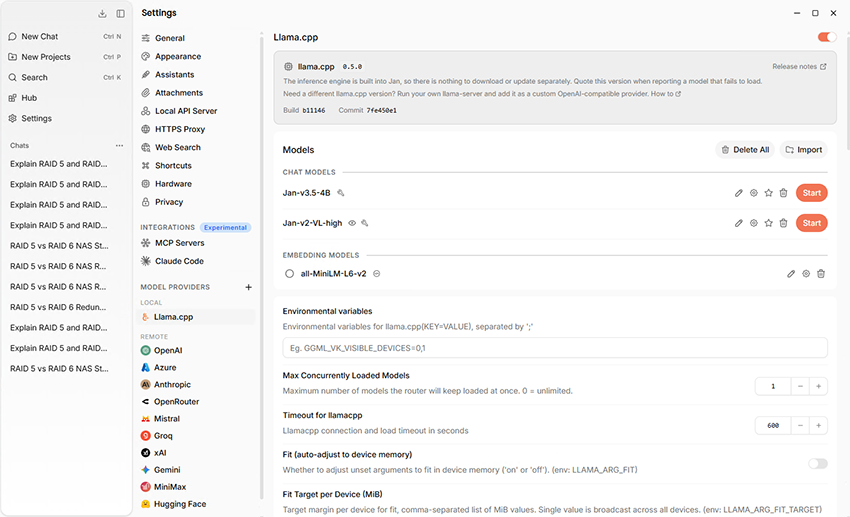The width and height of the screenshot is (850, 517).
Task: Click the wrench tools icon beside Jan-v3.5-4B
Action: point(340,193)
